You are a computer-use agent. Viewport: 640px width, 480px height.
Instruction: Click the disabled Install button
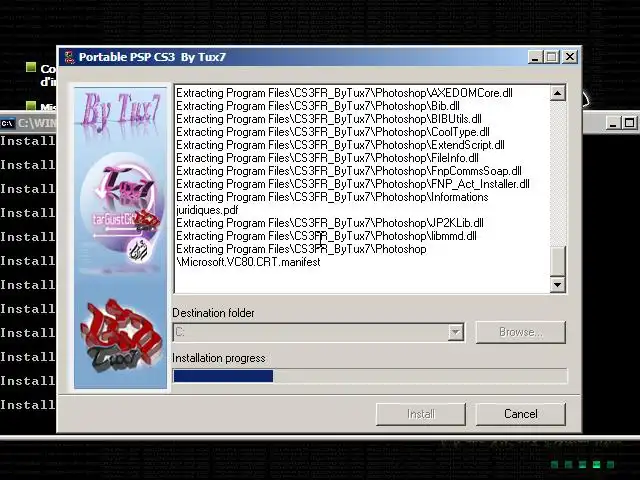coord(421,414)
